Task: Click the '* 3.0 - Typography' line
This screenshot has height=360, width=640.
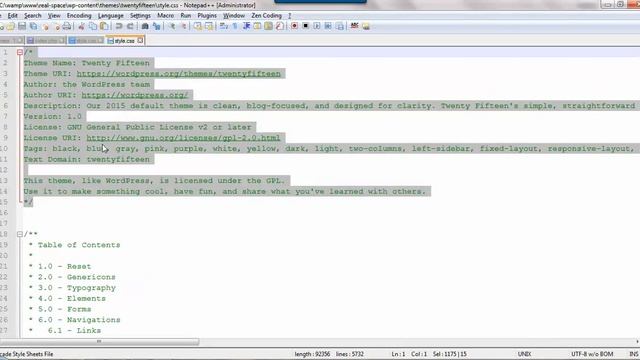Action: tap(72, 288)
